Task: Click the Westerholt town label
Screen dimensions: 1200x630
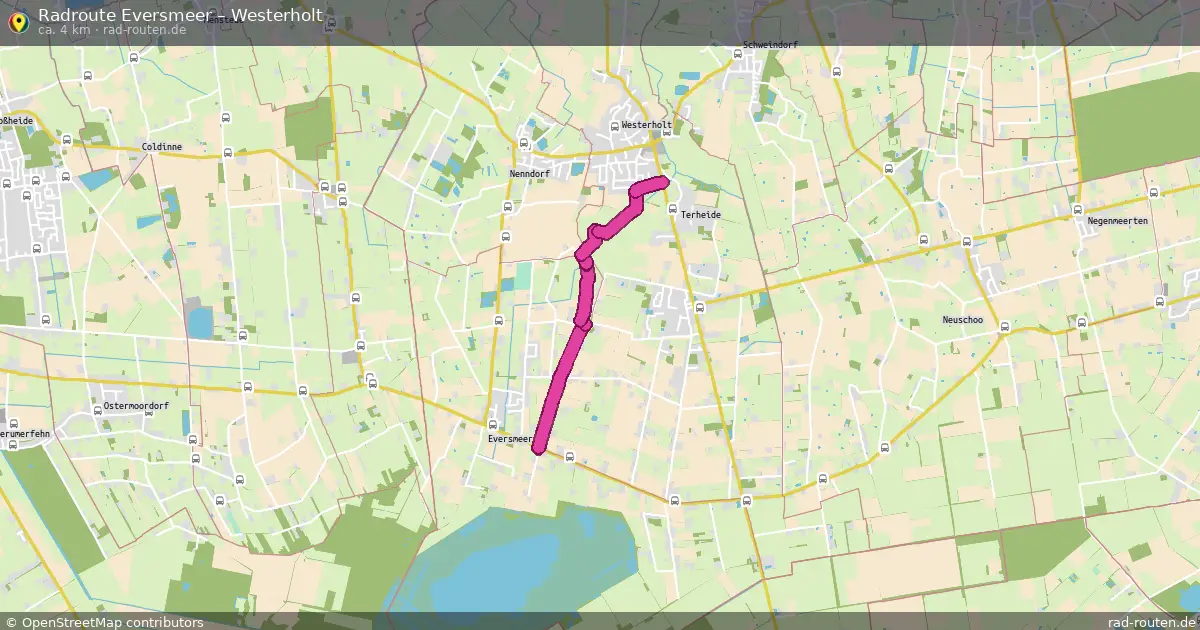Action: coord(646,125)
